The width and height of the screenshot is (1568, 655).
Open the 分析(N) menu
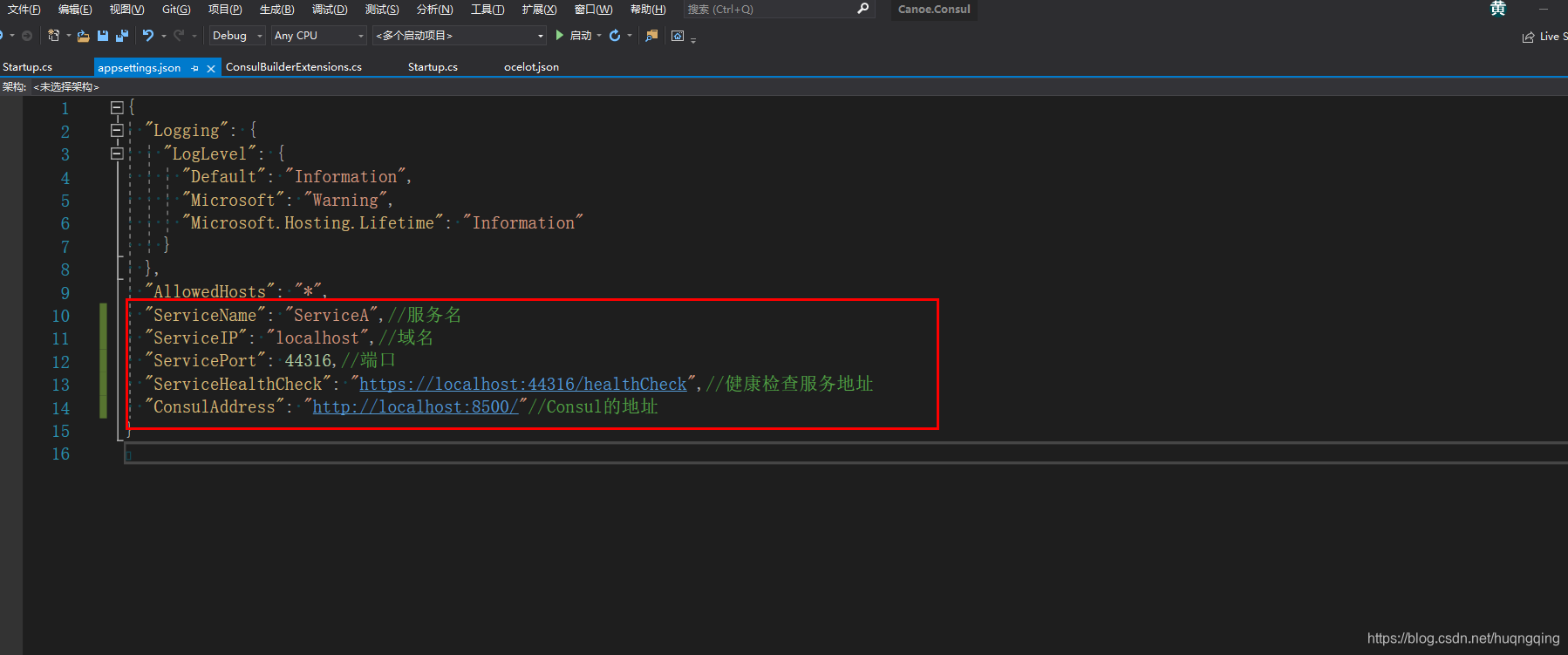pyautogui.click(x=434, y=9)
